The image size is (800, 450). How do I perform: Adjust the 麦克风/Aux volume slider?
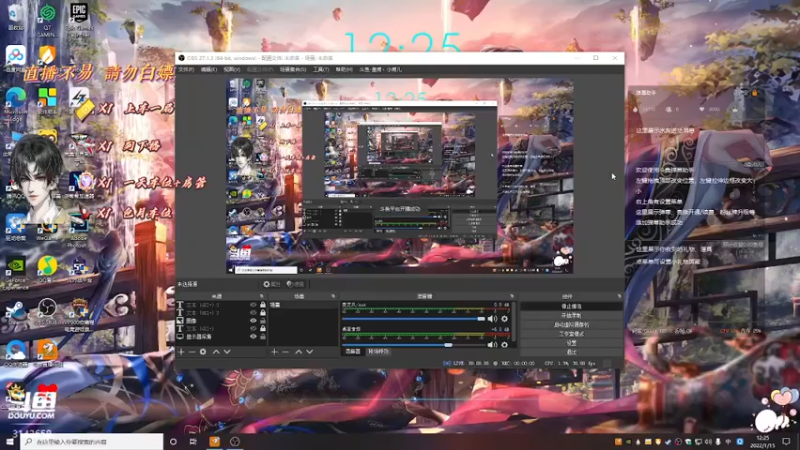[x=414, y=319]
